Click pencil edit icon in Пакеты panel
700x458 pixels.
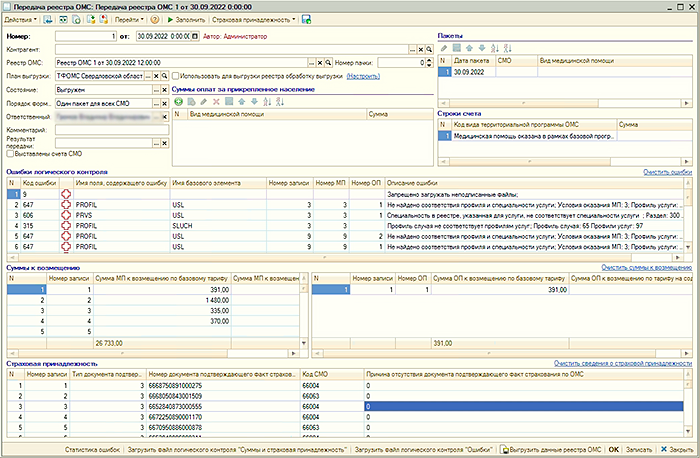[444, 48]
